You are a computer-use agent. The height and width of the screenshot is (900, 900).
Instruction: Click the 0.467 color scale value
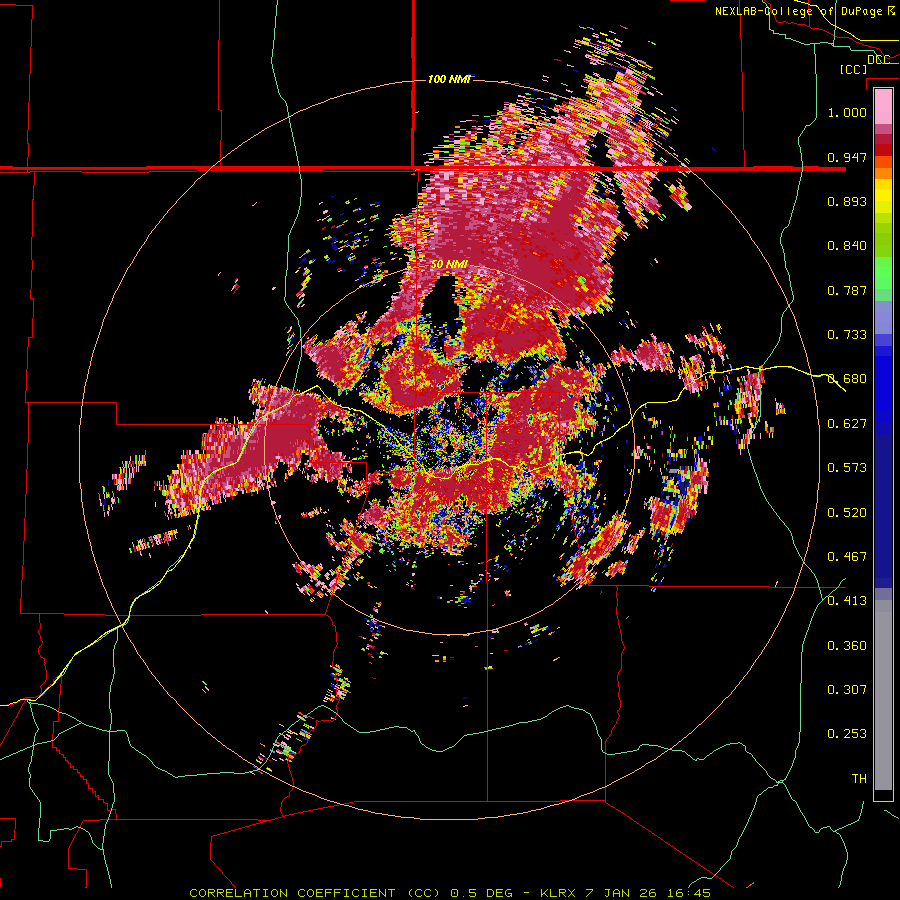coord(847,556)
